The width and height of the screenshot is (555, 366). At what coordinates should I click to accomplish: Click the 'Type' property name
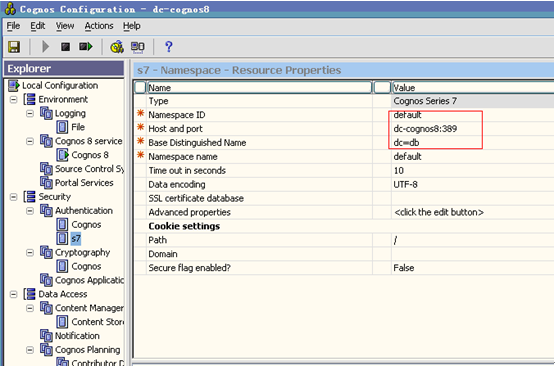click(x=158, y=101)
